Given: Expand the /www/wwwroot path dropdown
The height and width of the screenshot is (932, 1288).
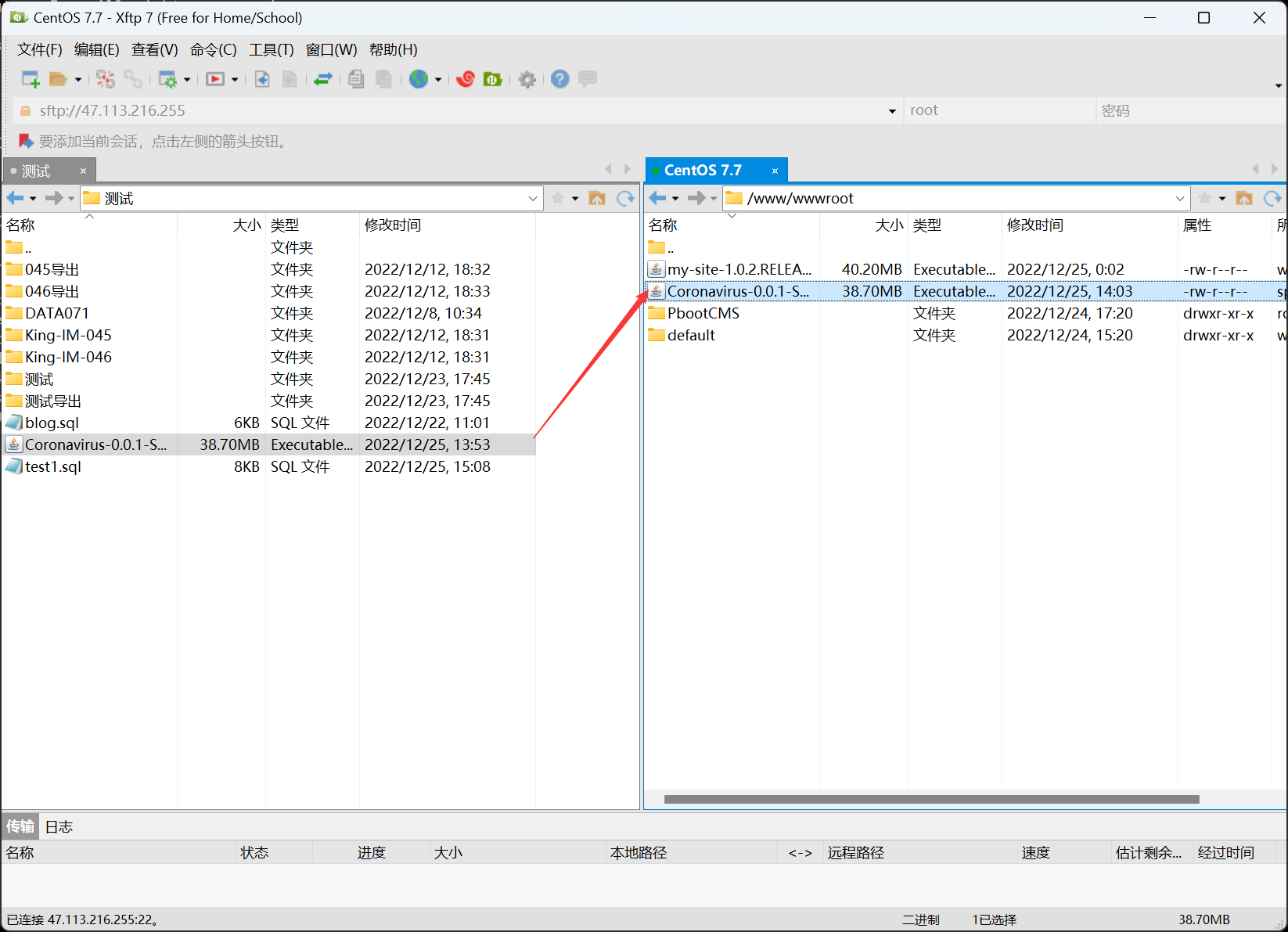Looking at the screenshot, I should [1180, 199].
